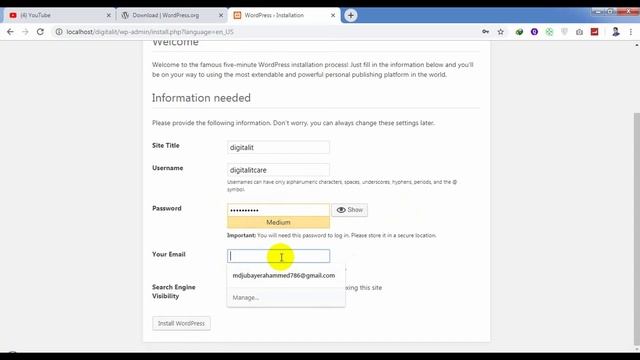Image resolution: width=640 pixels, height=360 pixels.
Task: Click the Username field containing digitalitcare
Action: pyautogui.click(x=278, y=170)
